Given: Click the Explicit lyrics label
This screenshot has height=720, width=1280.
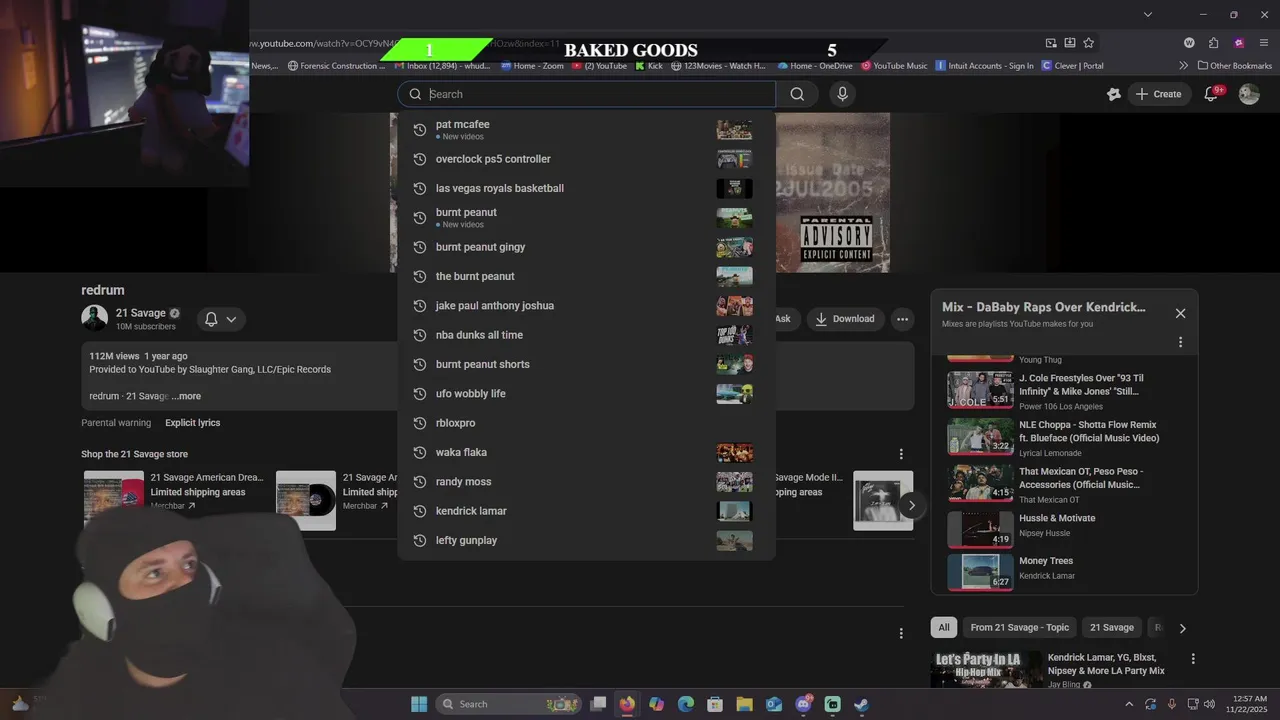Looking at the screenshot, I should 193,423.
